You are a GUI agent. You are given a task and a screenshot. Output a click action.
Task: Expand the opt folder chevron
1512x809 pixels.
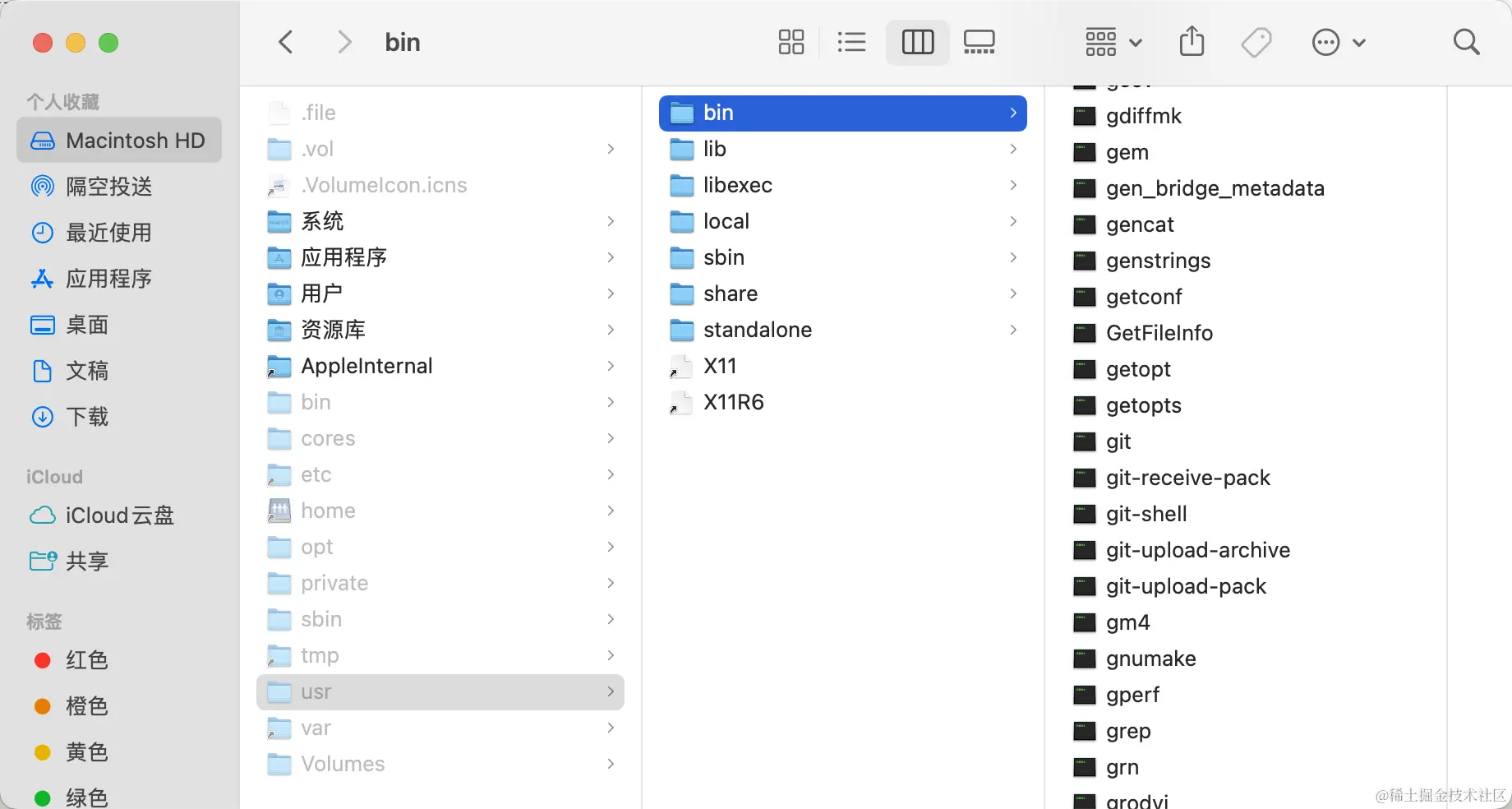click(x=611, y=547)
